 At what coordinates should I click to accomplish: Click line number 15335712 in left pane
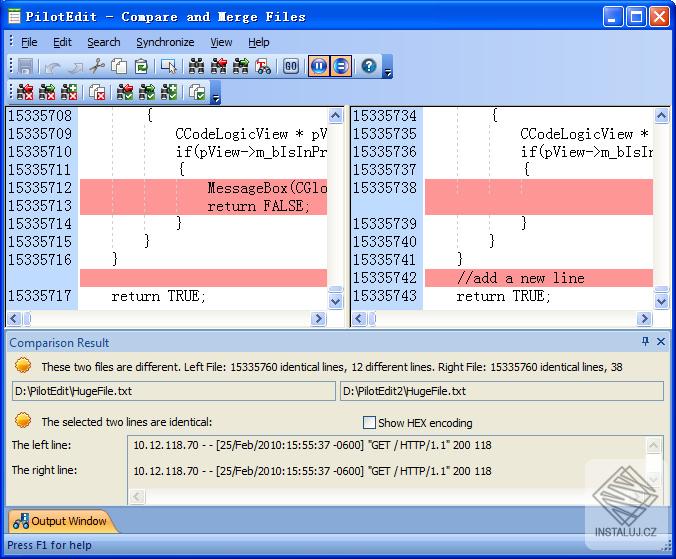(40, 187)
